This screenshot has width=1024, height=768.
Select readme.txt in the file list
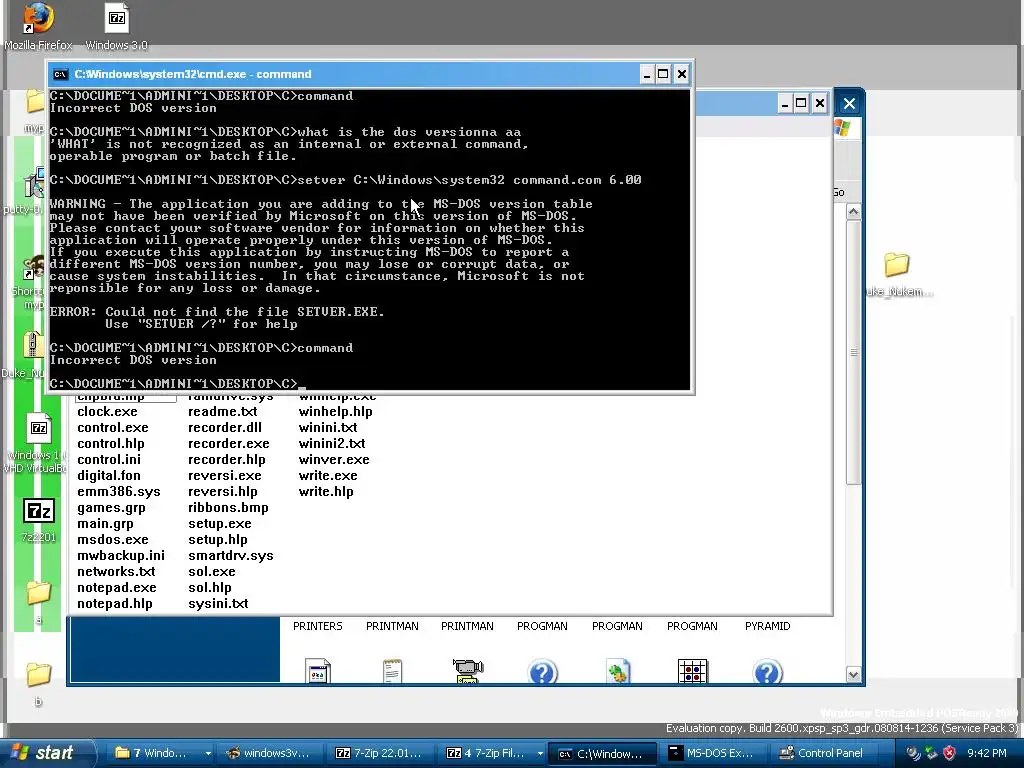[x=222, y=411]
